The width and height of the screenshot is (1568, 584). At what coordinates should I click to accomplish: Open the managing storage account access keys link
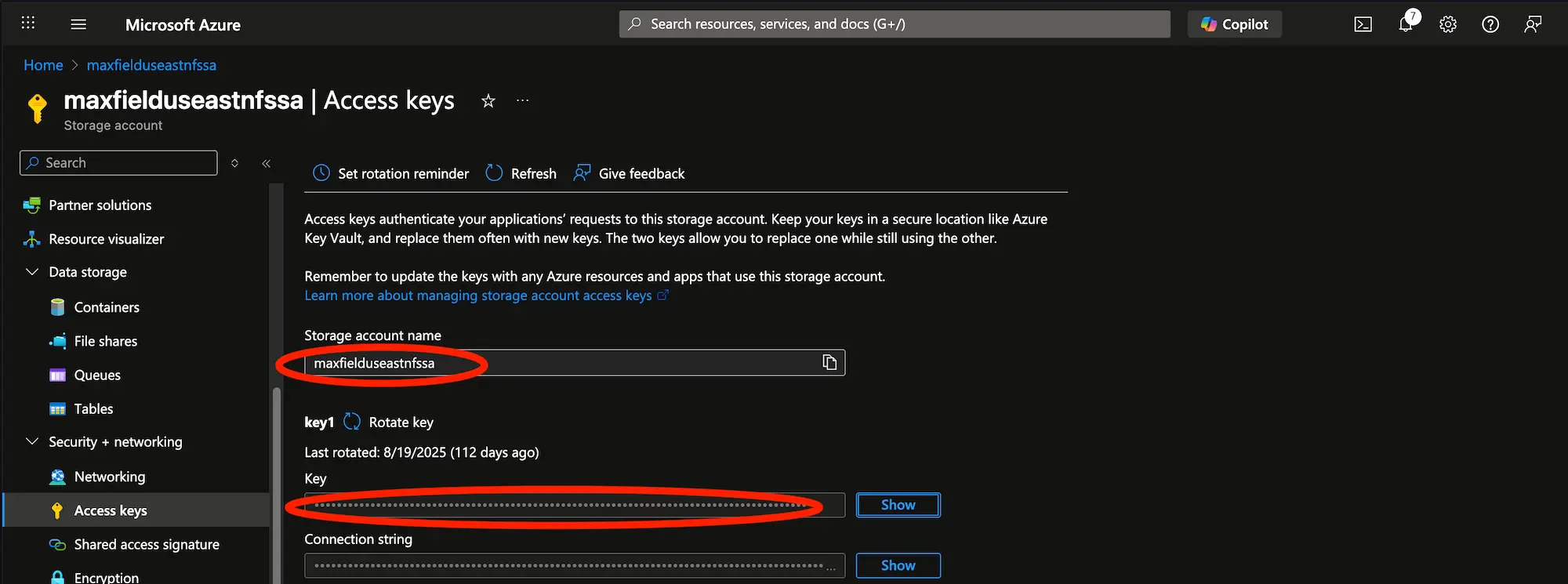pos(478,296)
